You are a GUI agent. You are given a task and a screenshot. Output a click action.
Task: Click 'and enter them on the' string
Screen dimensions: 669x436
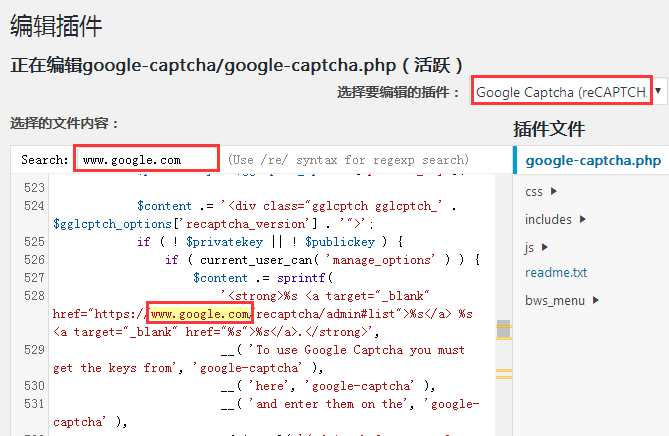click(330, 404)
